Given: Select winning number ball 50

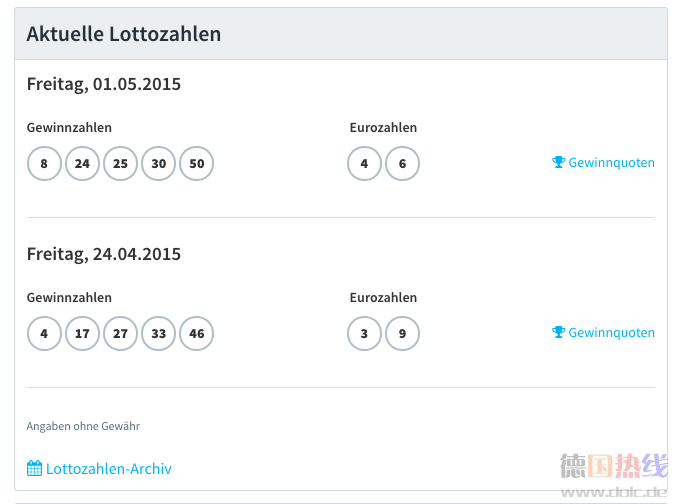Looking at the screenshot, I should (197, 164).
